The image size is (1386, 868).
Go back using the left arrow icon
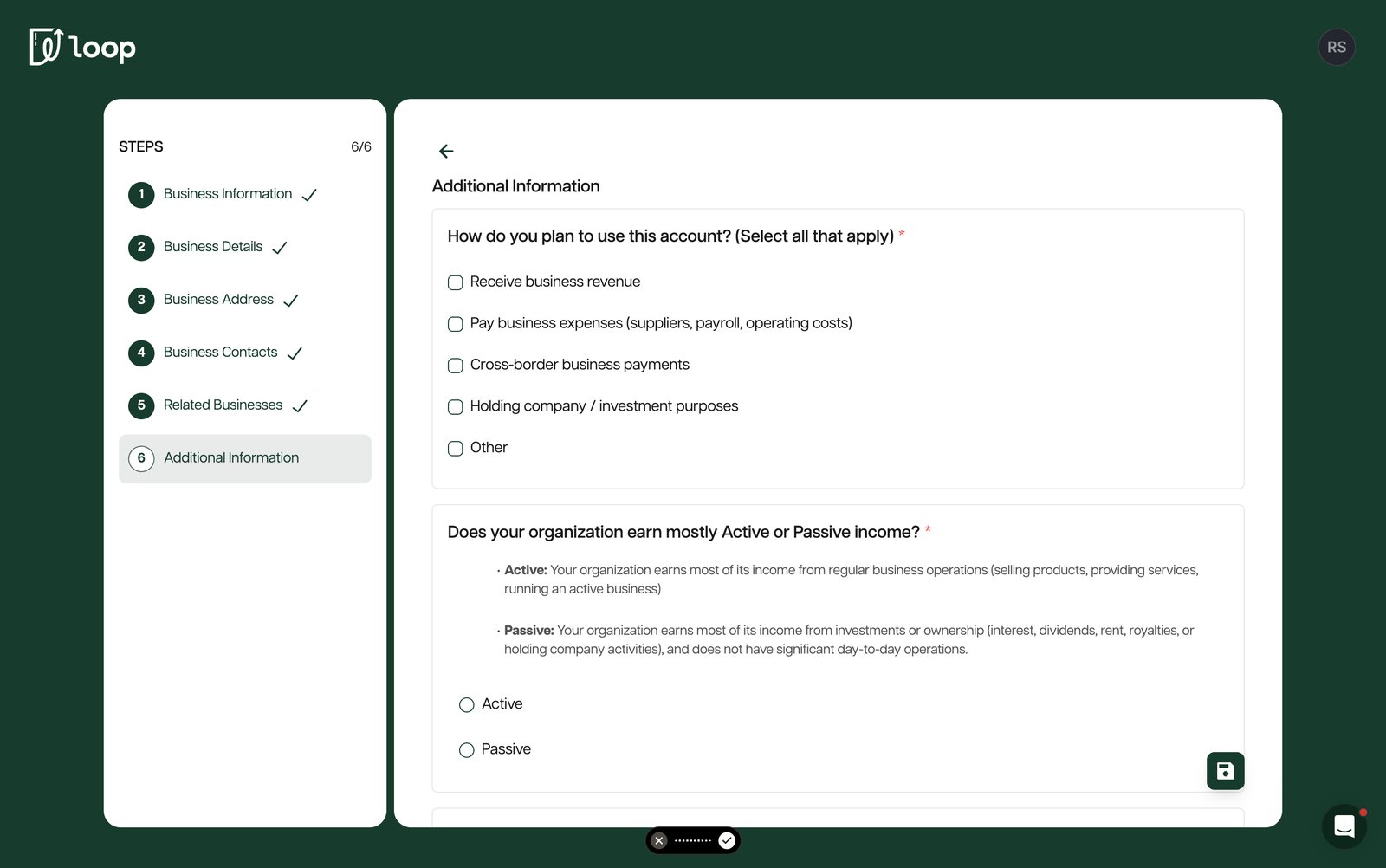(x=446, y=152)
